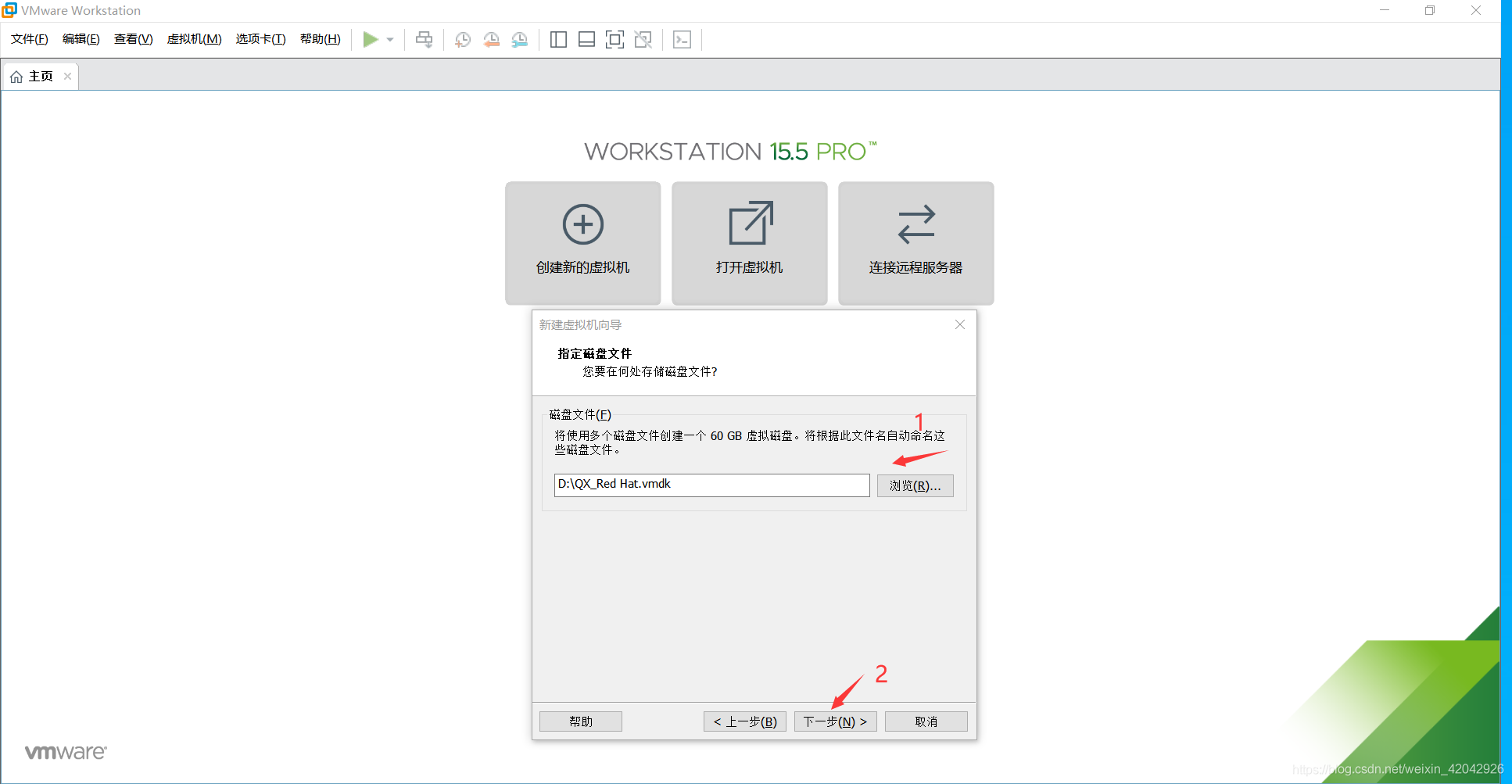Click the 取消 cancel button
Screen dimensions: 1512x784
[926, 721]
